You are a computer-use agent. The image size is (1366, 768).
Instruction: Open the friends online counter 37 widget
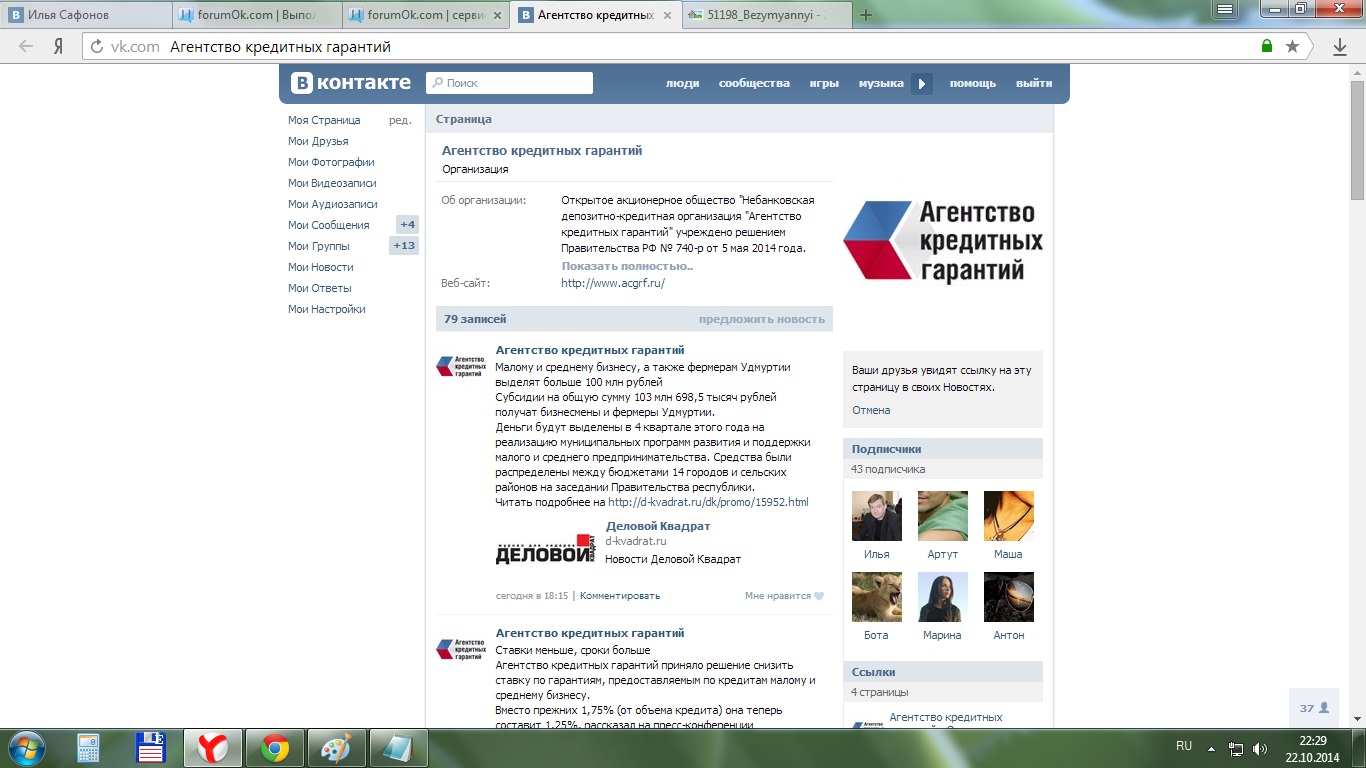click(1314, 708)
